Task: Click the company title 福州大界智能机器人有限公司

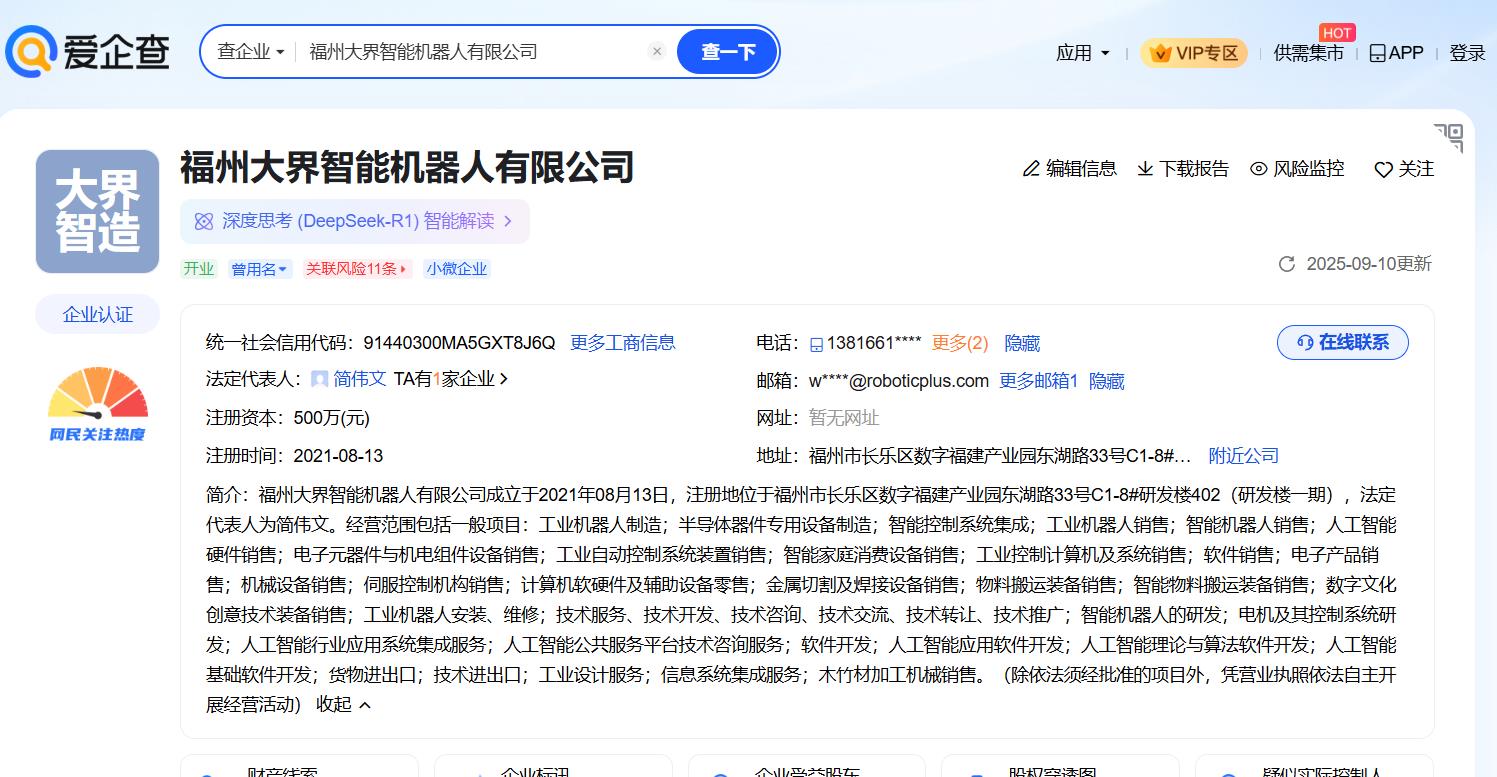Action: click(x=408, y=167)
